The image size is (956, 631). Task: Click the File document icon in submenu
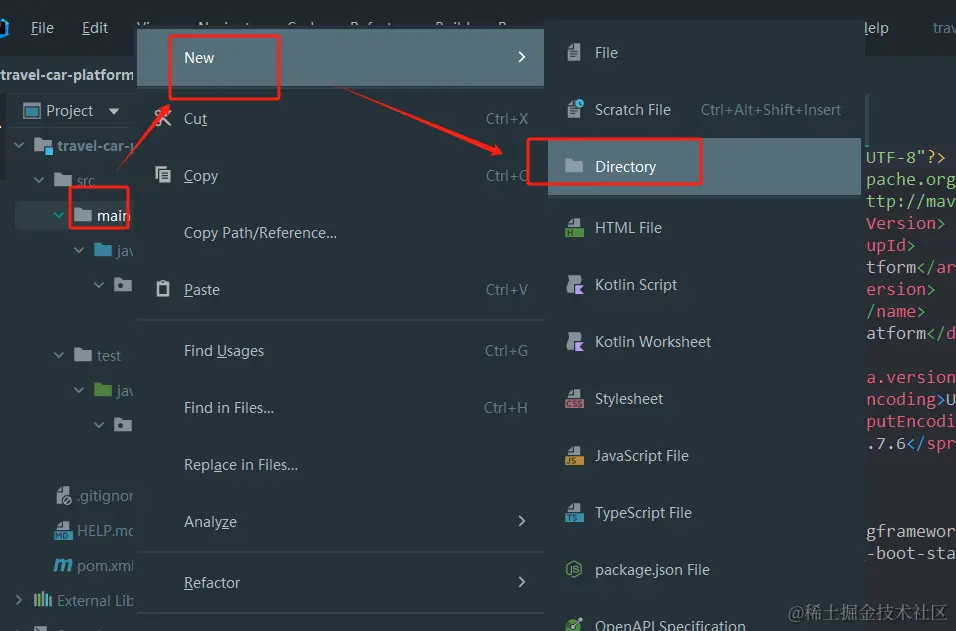(574, 52)
